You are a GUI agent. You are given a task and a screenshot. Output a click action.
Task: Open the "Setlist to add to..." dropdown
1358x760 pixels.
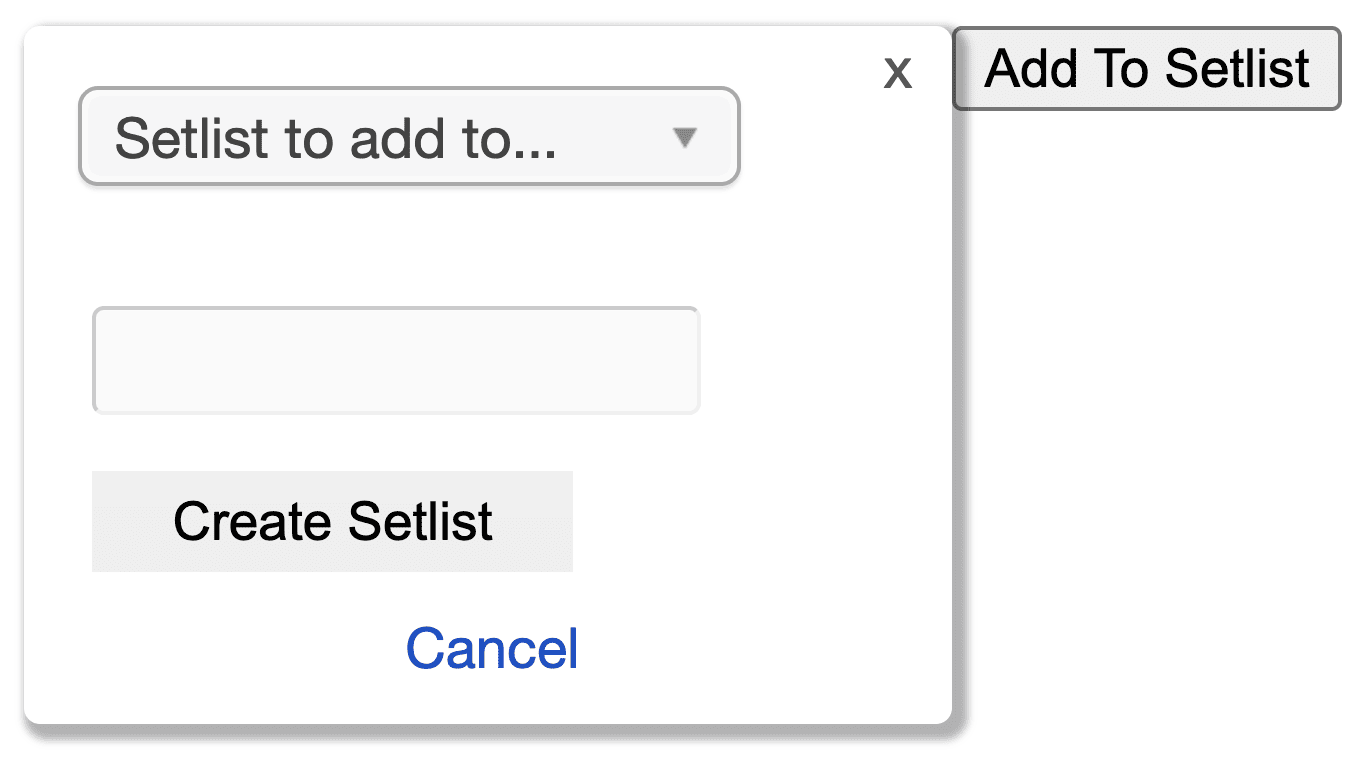click(x=409, y=137)
